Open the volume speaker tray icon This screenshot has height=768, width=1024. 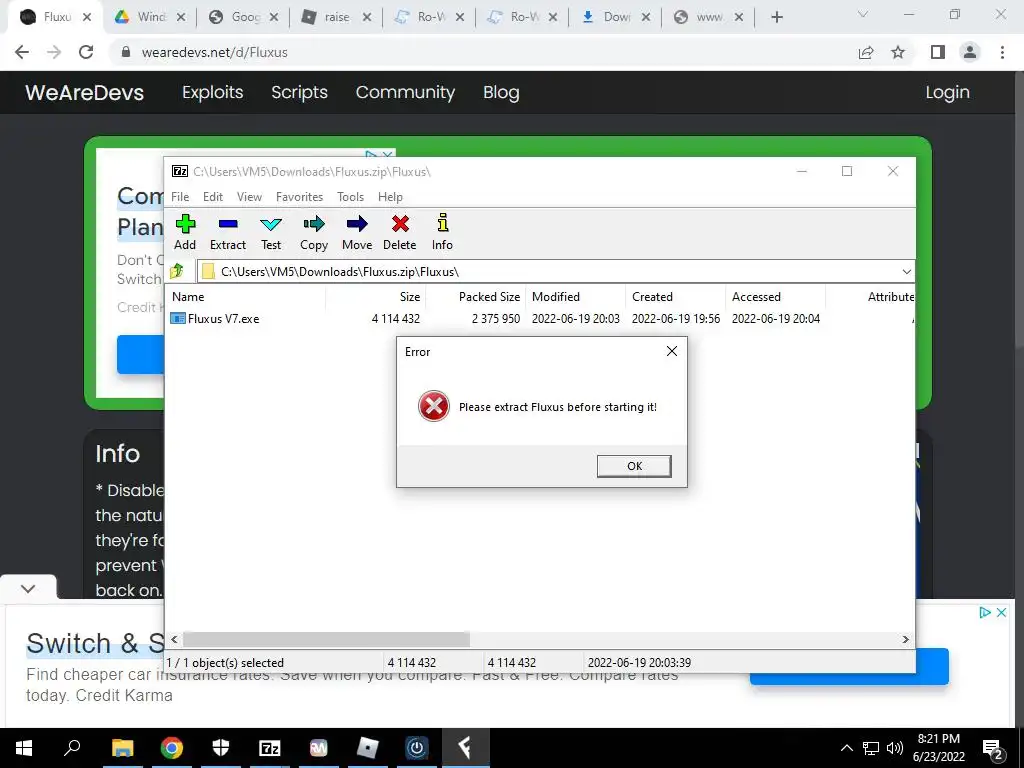coord(895,748)
